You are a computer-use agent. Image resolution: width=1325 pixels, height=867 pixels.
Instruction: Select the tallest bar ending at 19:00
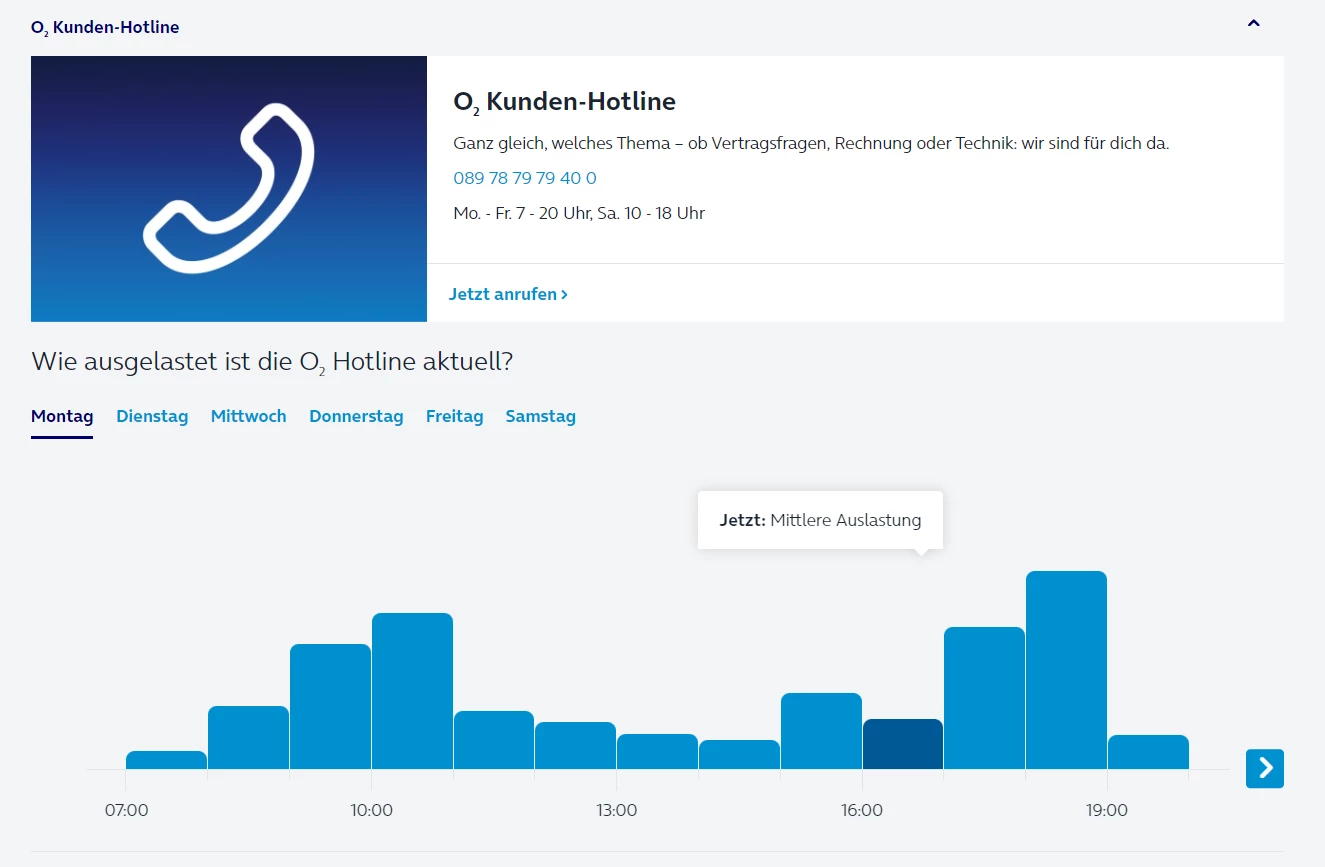click(1066, 670)
